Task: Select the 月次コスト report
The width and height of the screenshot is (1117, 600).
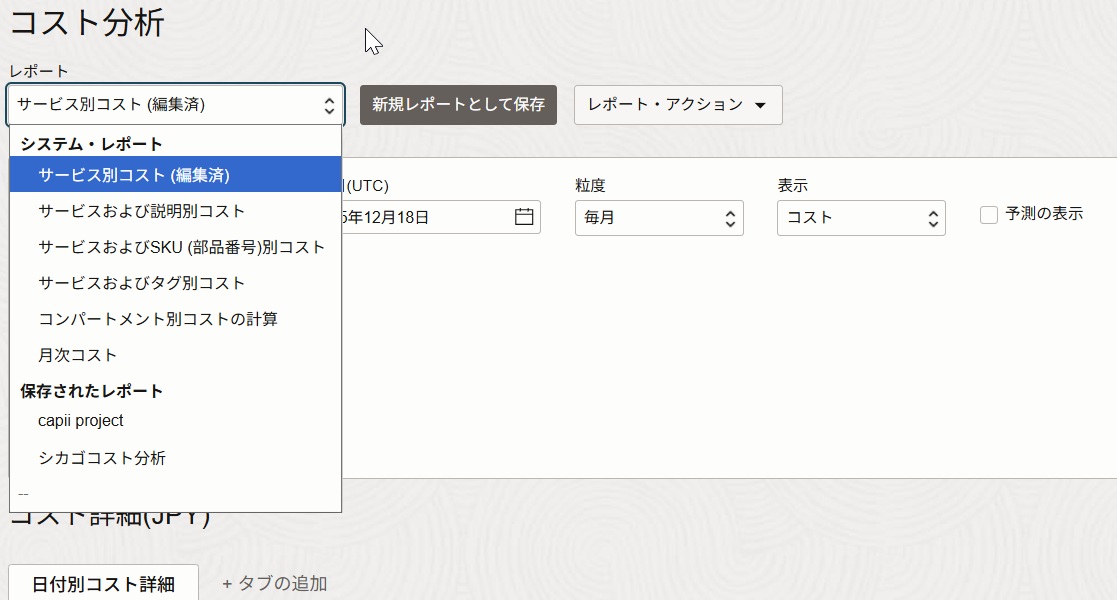Action: tap(78, 355)
